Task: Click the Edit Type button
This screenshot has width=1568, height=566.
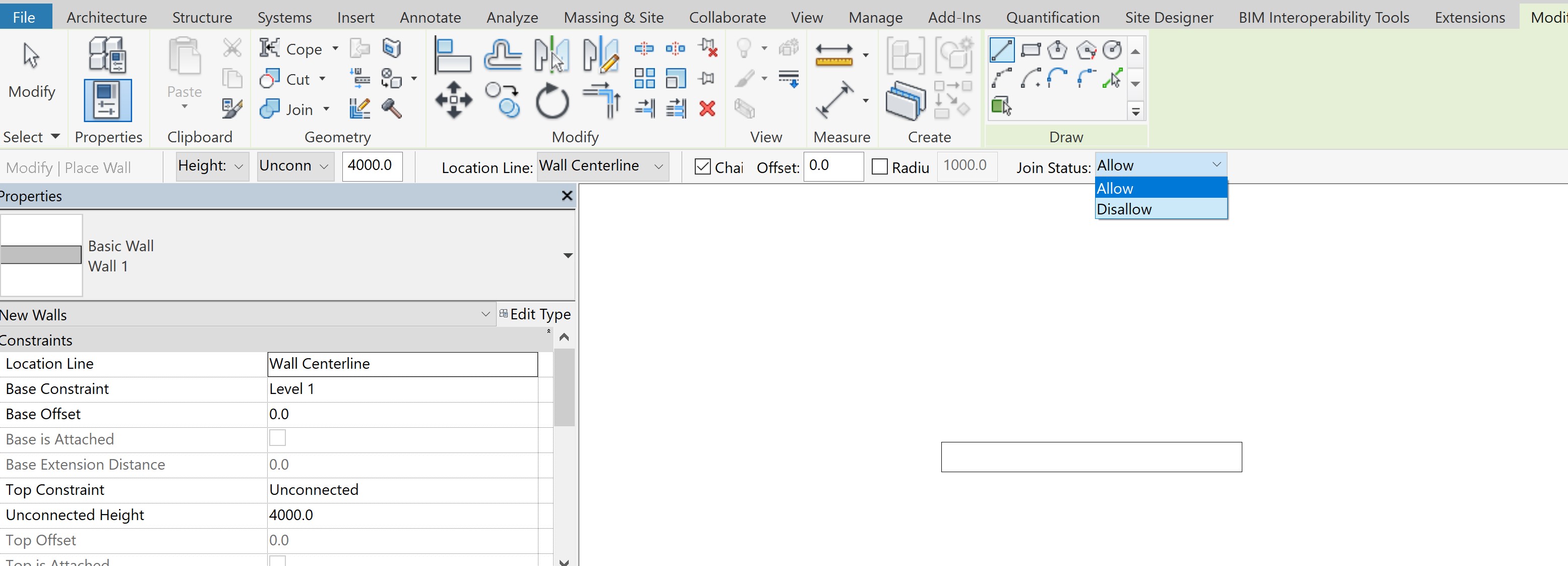Action: point(535,314)
